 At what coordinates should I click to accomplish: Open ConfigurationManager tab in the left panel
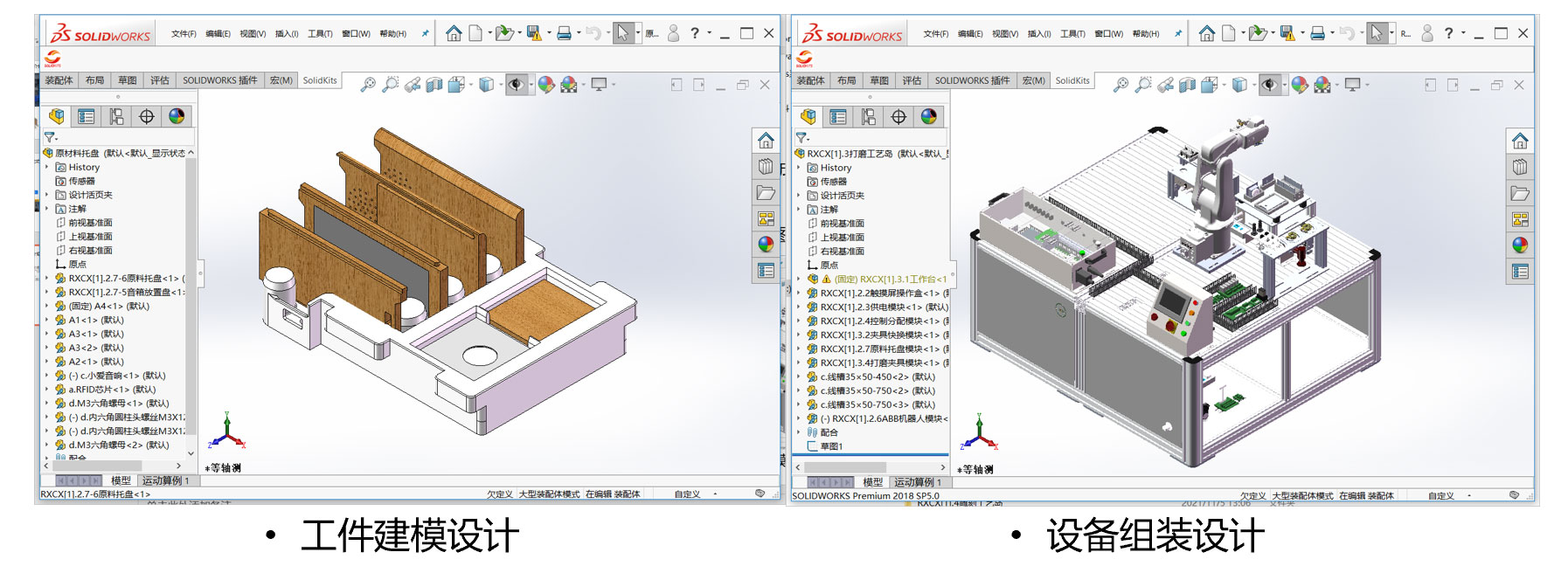tap(116, 116)
